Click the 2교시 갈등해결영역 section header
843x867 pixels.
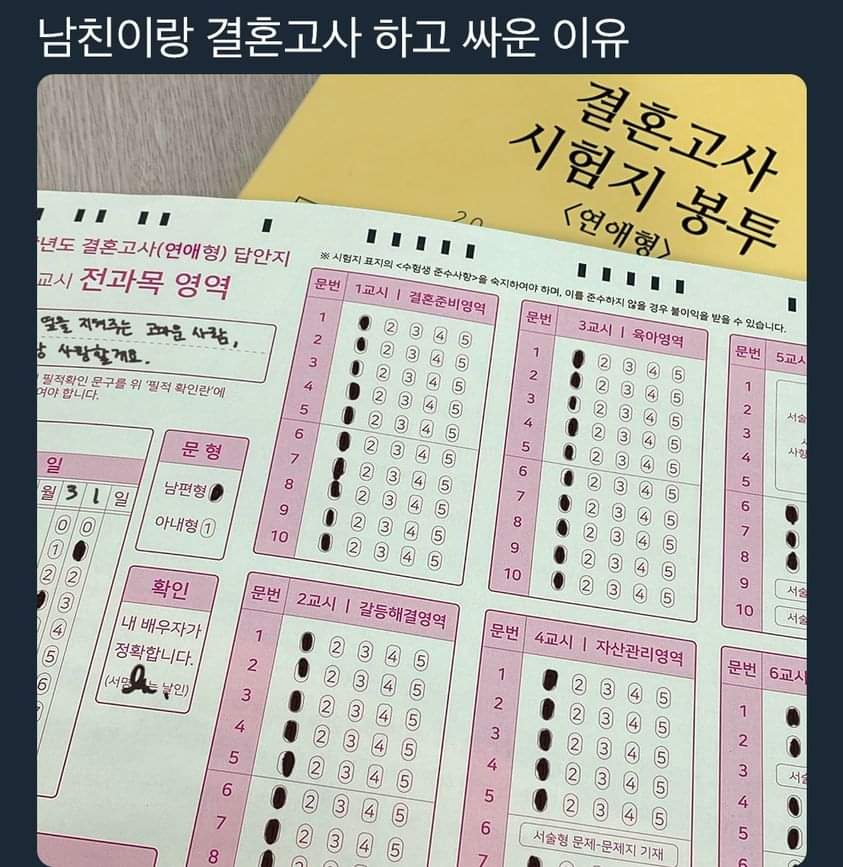pyautogui.click(x=370, y=609)
